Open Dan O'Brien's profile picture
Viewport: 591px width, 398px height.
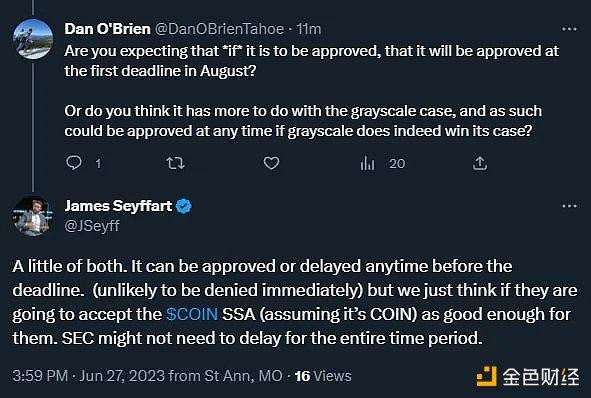(33, 39)
